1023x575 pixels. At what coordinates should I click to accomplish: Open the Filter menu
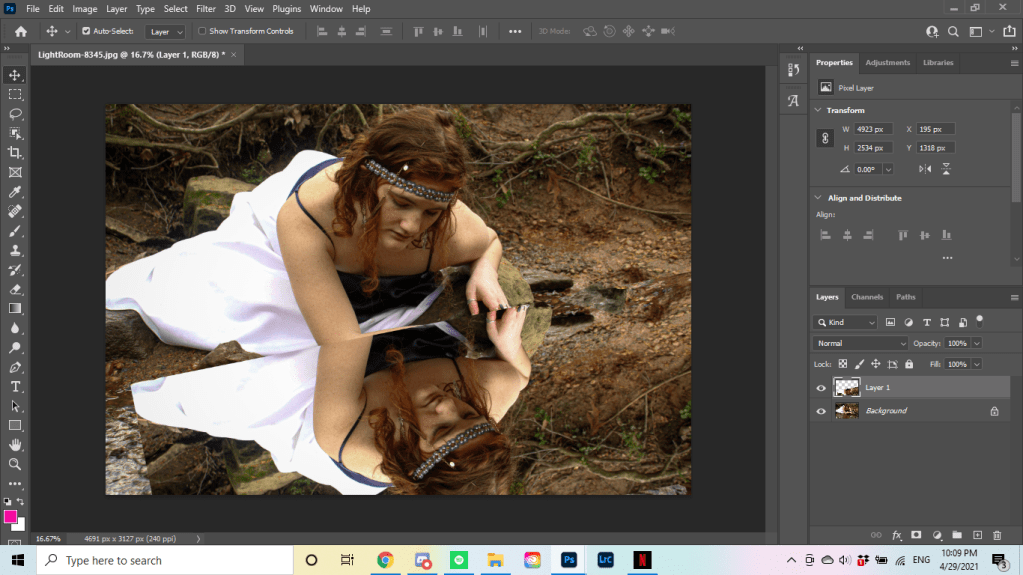[x=206, y=9]
